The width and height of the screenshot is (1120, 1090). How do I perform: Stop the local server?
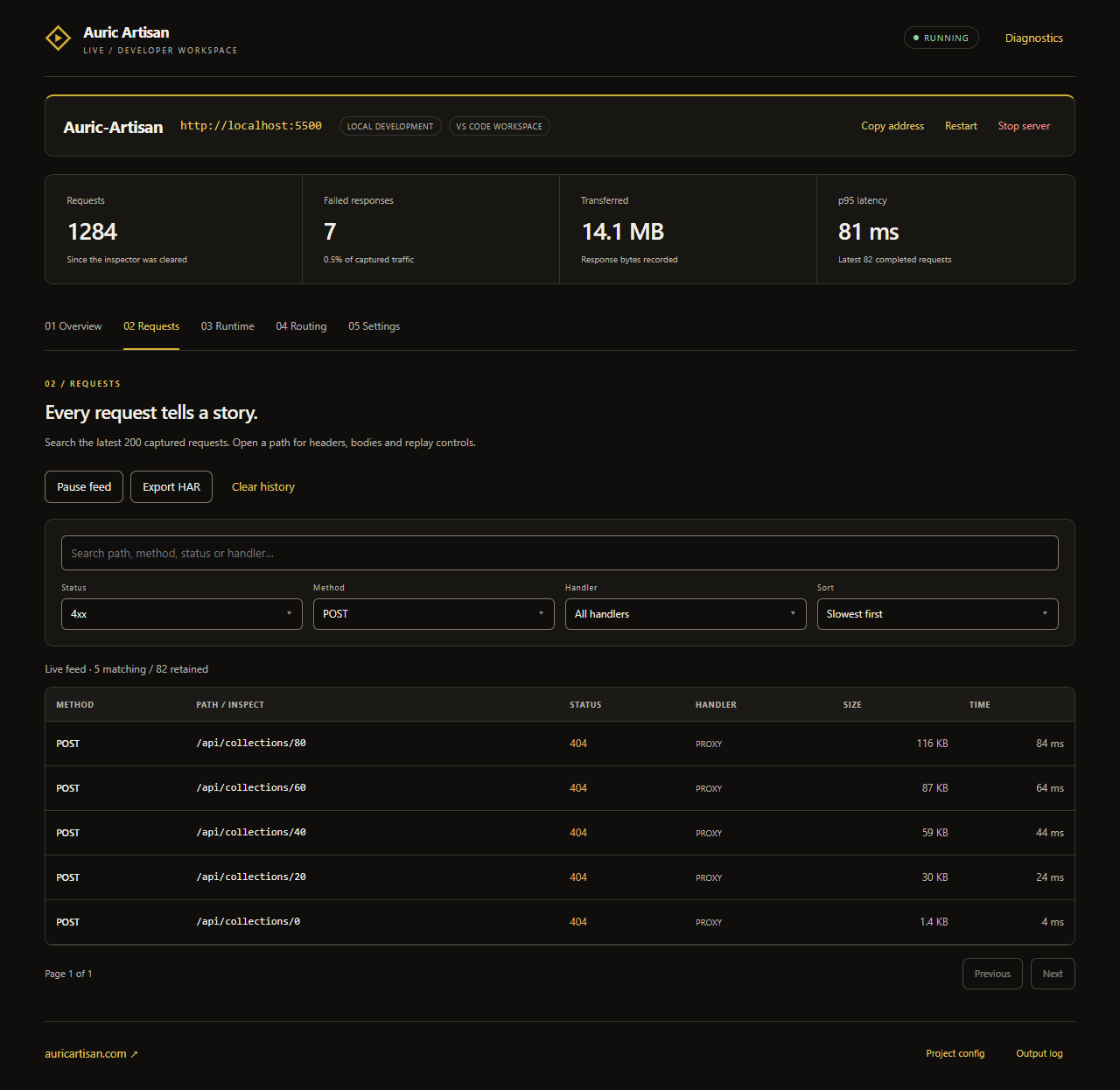pos(1024,126)
